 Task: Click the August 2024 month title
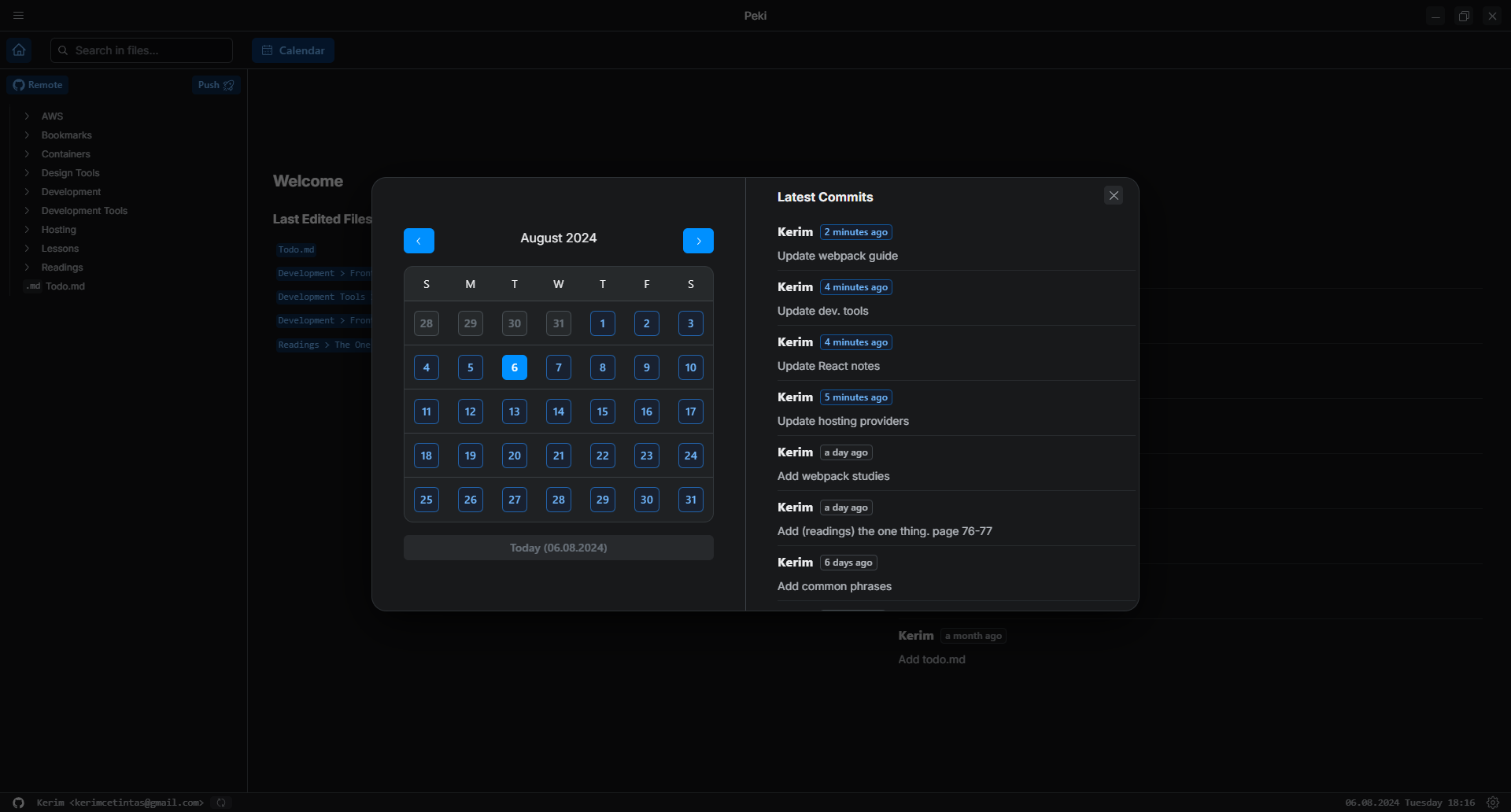(559, 238)
